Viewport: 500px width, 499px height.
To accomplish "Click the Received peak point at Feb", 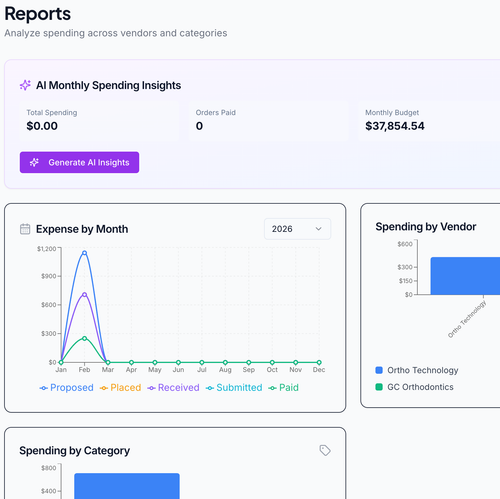I will pyautogui.click(x=85, y=295).
